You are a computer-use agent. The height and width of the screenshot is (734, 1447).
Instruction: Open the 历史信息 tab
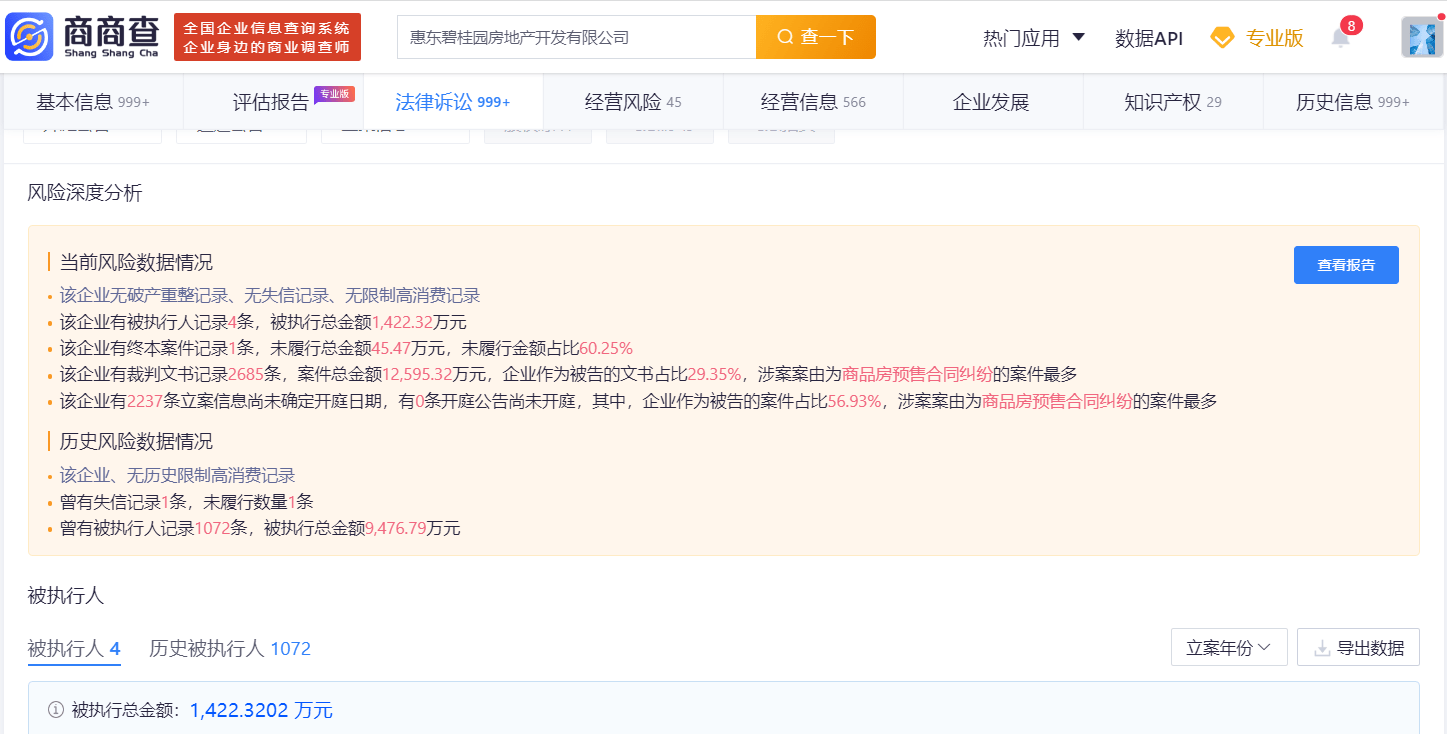1353,102
